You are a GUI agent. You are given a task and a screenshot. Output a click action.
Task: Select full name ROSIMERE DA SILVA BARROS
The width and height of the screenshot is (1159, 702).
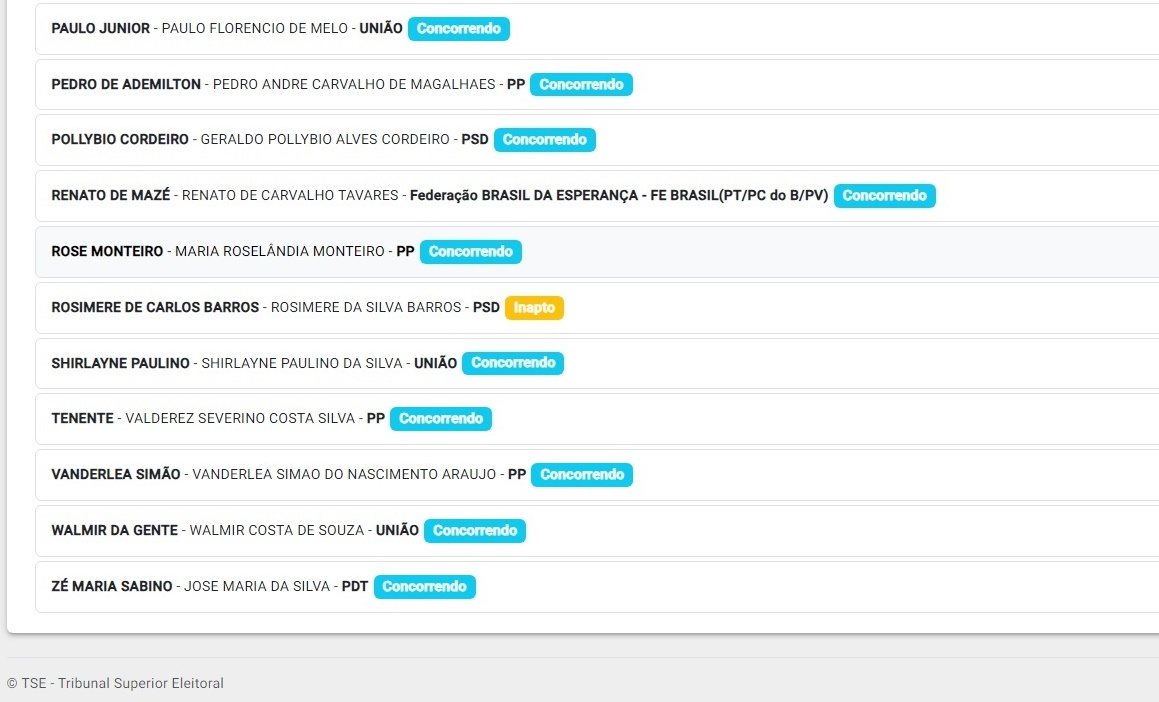tap(366, 307)
